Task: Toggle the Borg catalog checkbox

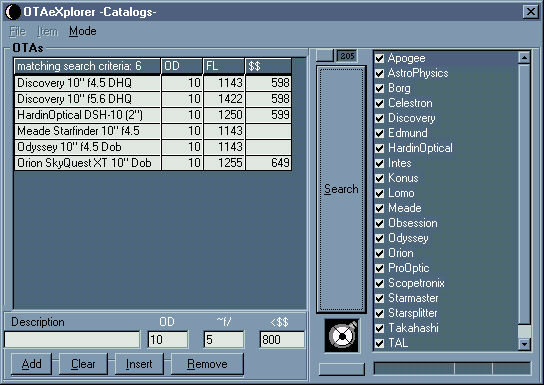Action: pyautogui.click(x=380, y=88)
